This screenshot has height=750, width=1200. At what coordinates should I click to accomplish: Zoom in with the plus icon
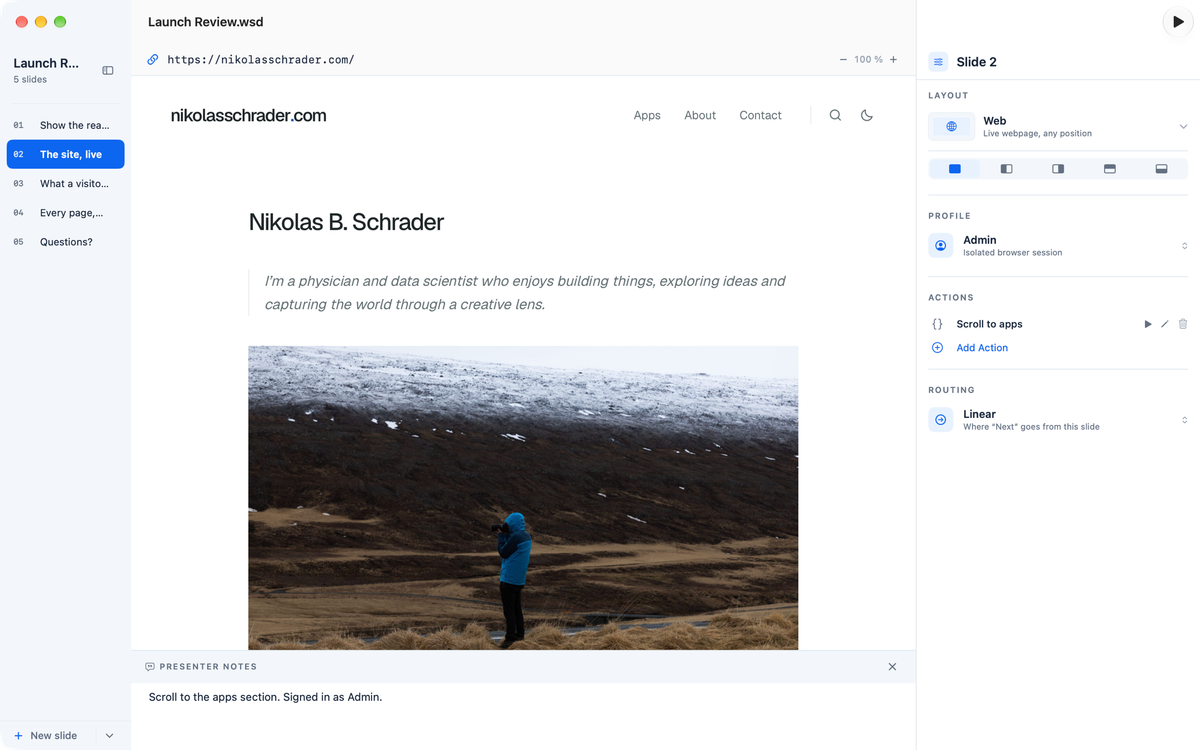pyautogui.click(x=894, y=60)
